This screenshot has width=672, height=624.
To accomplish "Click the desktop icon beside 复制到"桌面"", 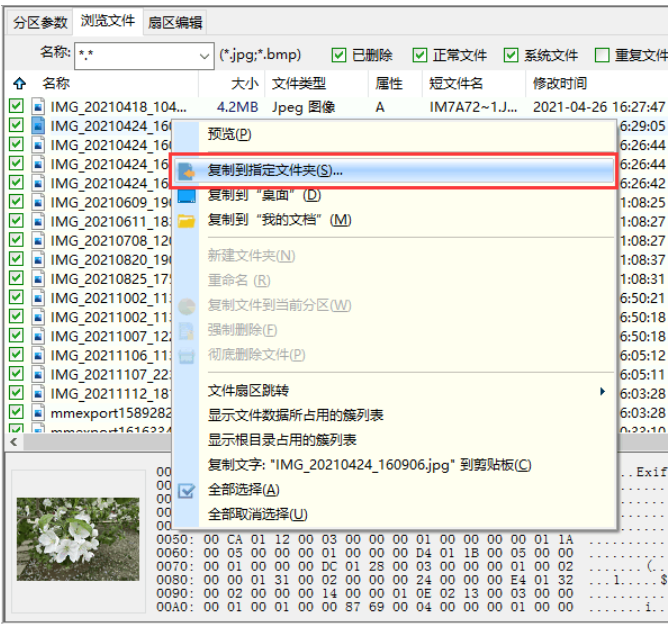I will 186,196.
